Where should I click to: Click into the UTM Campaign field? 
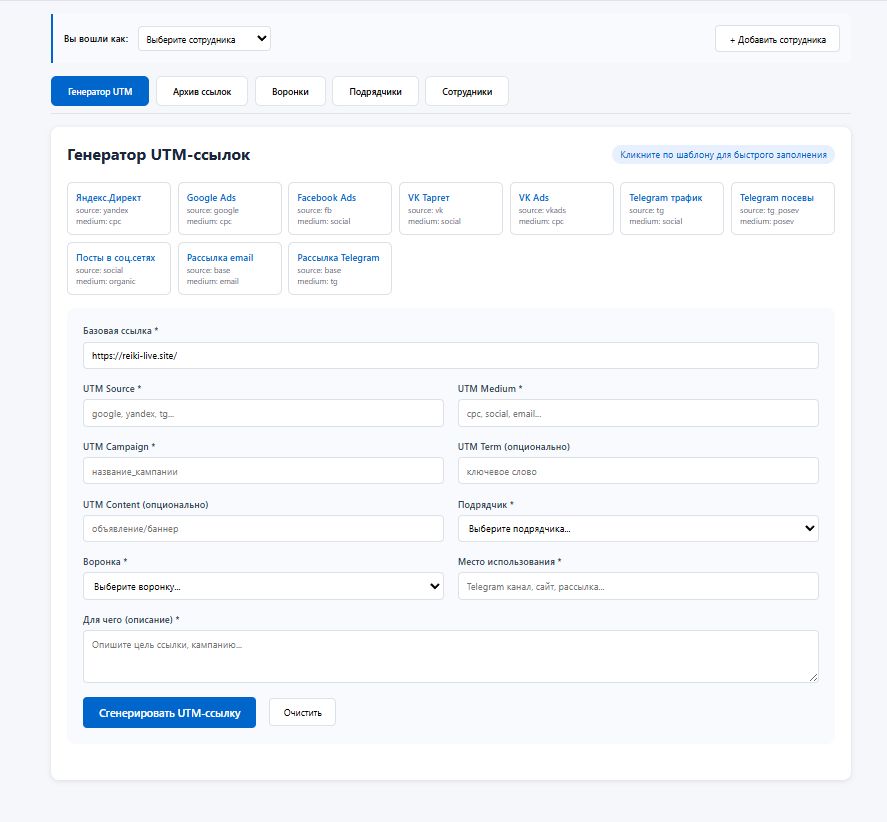click(x=263, y=471)
